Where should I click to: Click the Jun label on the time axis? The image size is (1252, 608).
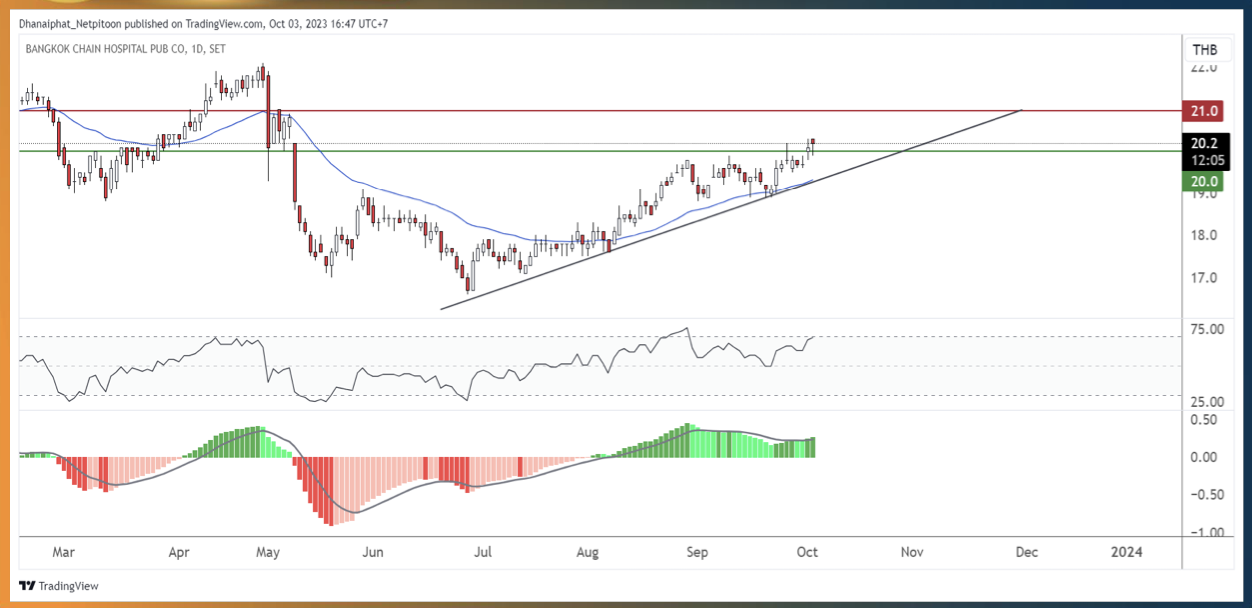click(372, 551)
